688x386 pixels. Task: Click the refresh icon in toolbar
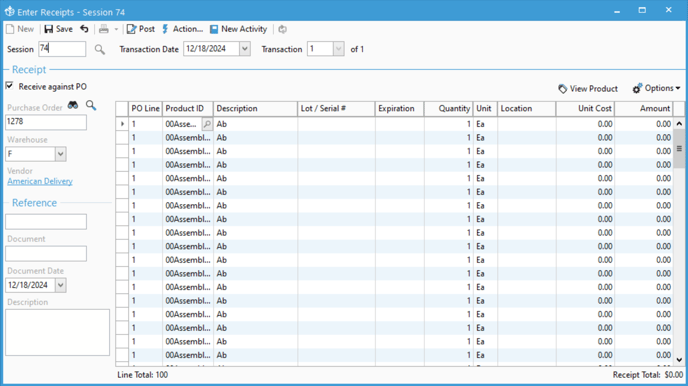pyautogui.click(x=283, y=29)
